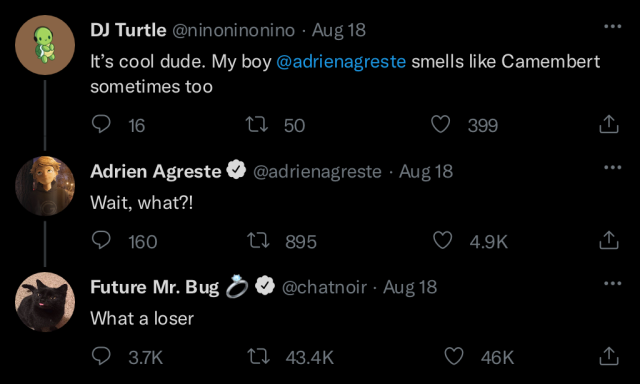Screen dimensions: 640x384
Task: Reply to Adrien Agreste's "Wait, what?!" tweet
Action: click(101, 240)
